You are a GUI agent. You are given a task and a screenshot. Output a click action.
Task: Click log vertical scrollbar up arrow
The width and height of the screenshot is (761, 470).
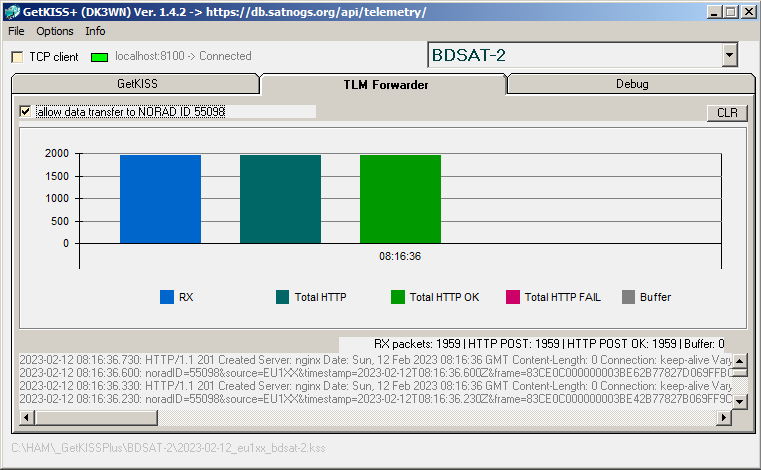click(739, 361)
